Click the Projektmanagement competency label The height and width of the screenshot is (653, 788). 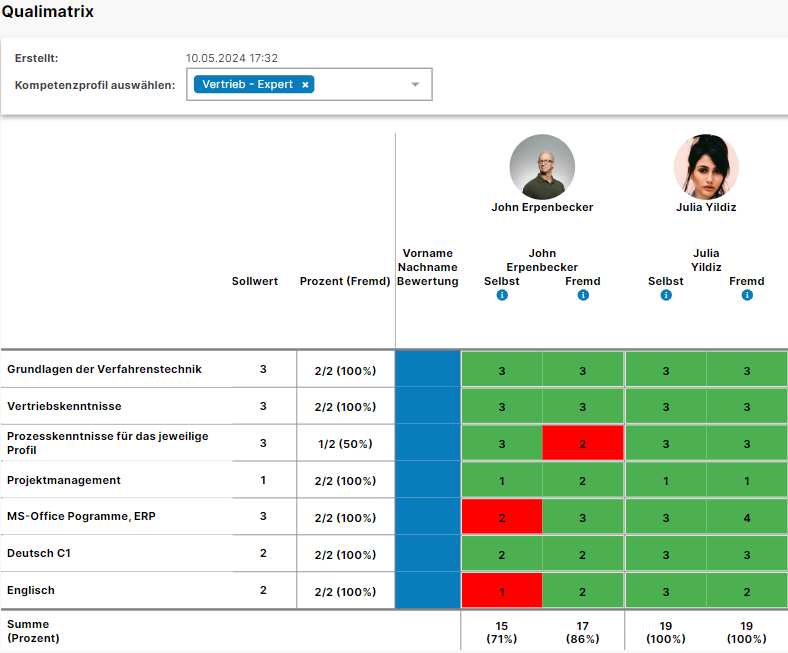(x=64, y=480)
